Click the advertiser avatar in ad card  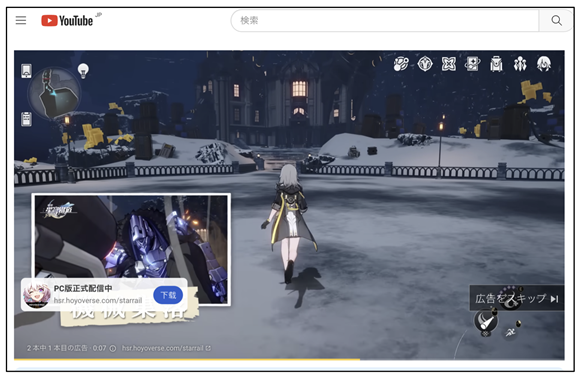tap(37, 295)
